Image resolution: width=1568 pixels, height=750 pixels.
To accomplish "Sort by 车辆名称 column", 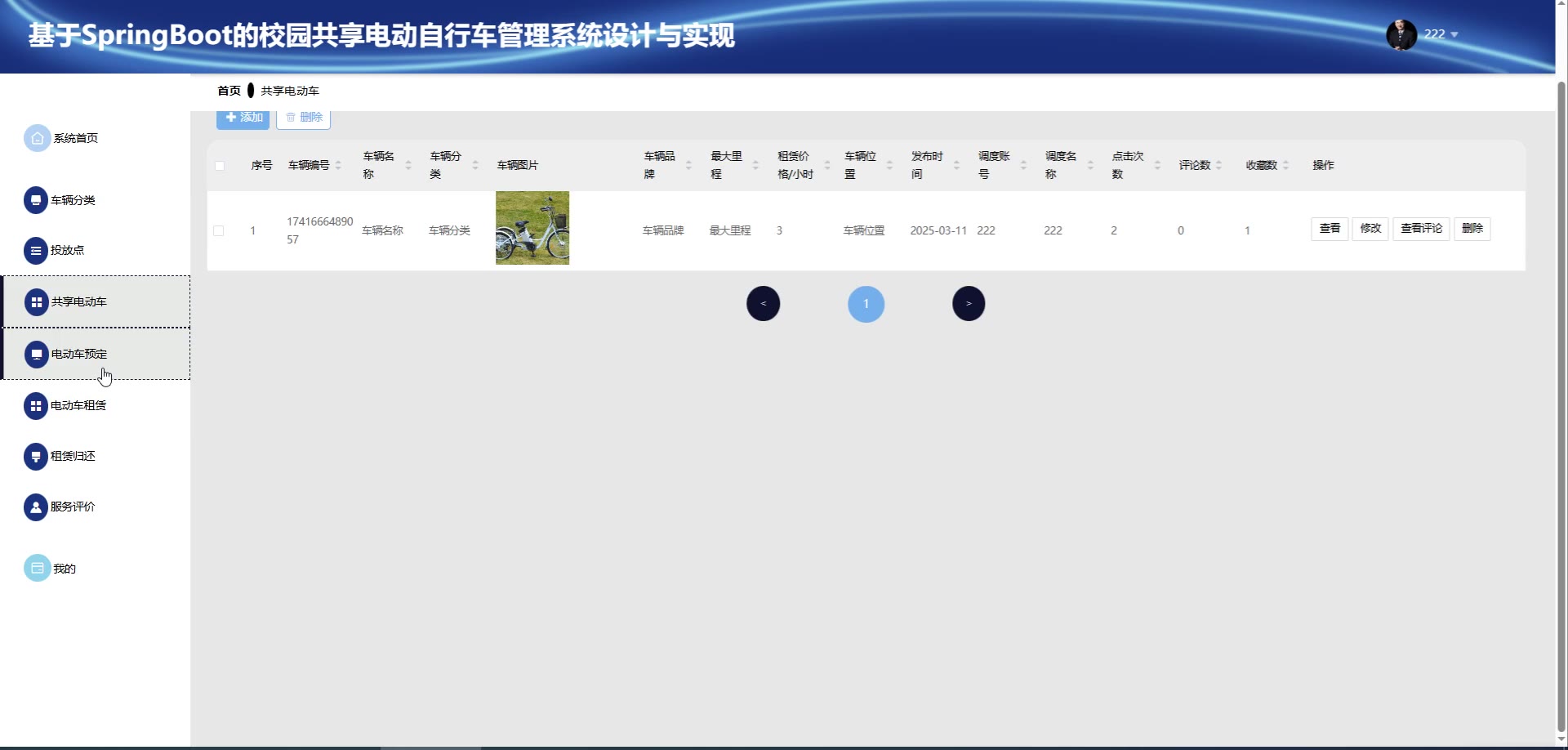I will click(408, 165).
